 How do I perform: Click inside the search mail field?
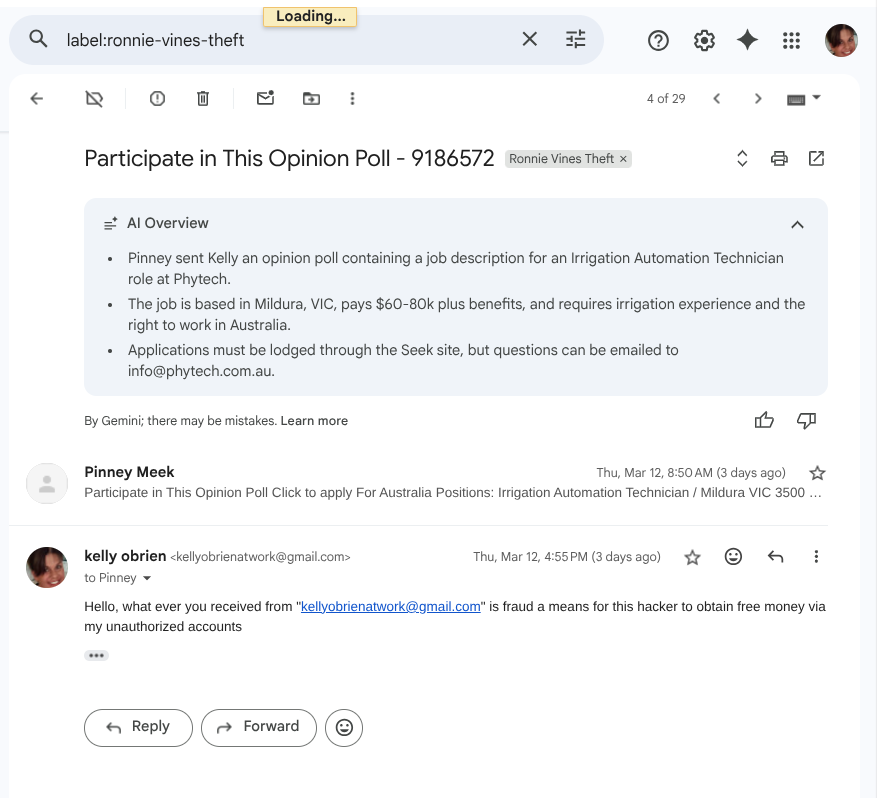[x=280, y=40]
